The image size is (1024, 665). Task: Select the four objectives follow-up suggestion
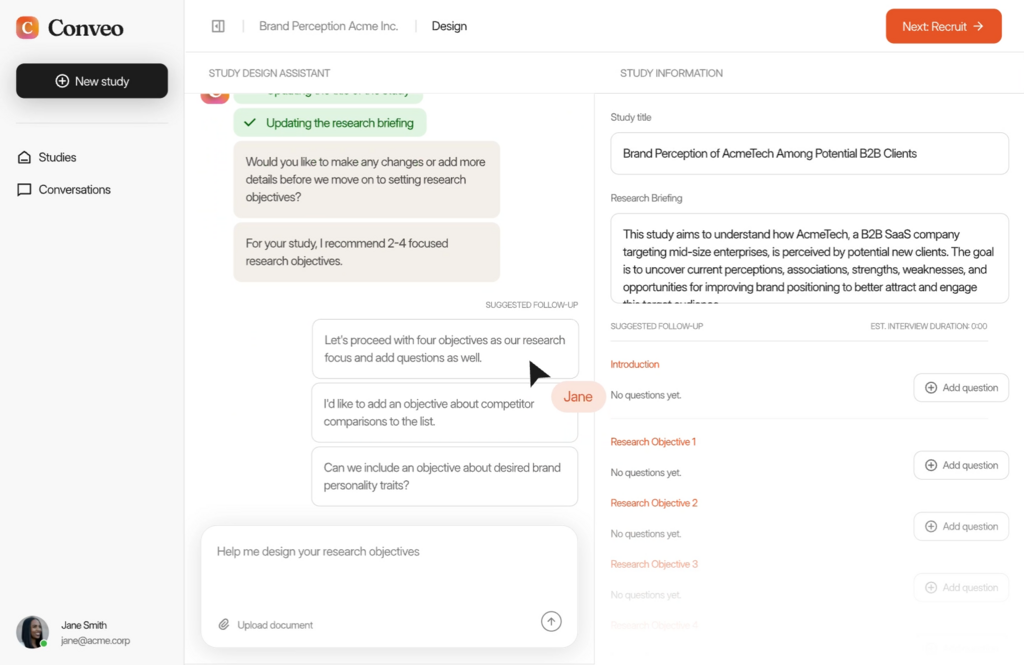coord(444,349)
